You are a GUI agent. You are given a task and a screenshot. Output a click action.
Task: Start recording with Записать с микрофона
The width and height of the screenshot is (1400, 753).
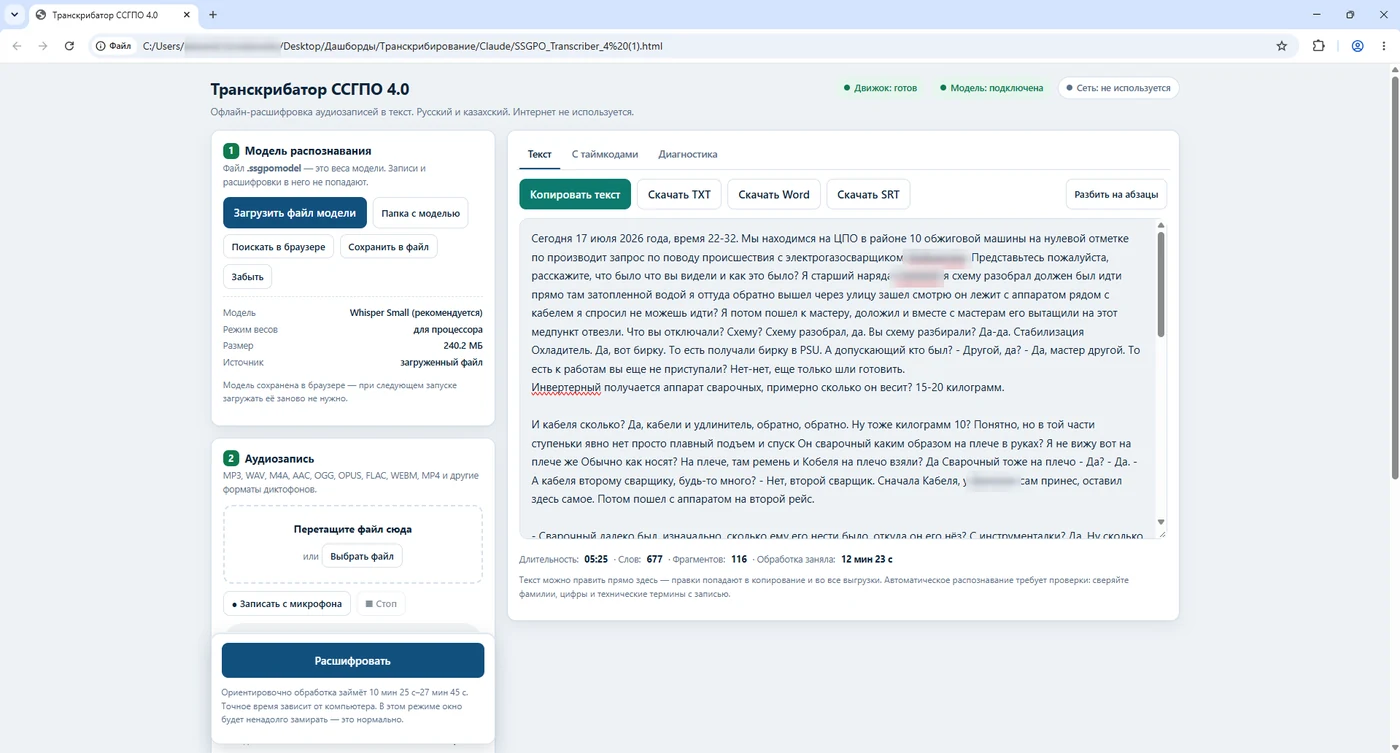click(287, 604)
